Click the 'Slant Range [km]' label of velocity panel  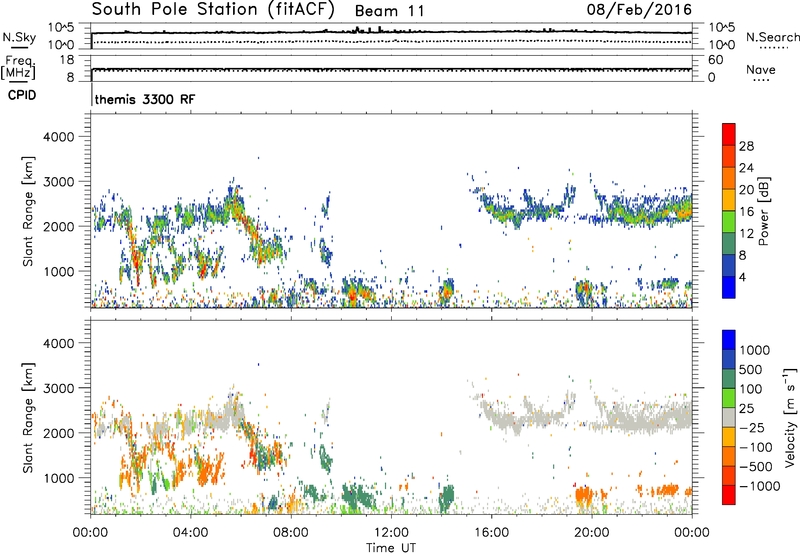coord(28,418)
